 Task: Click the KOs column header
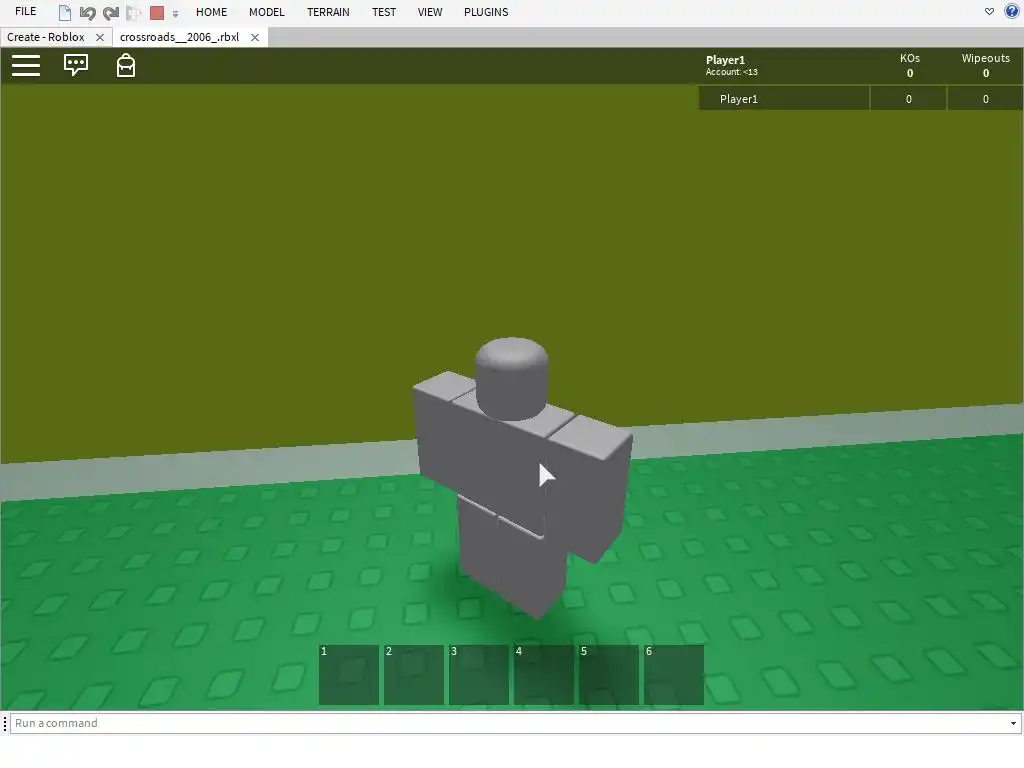(x=910, y=65)
